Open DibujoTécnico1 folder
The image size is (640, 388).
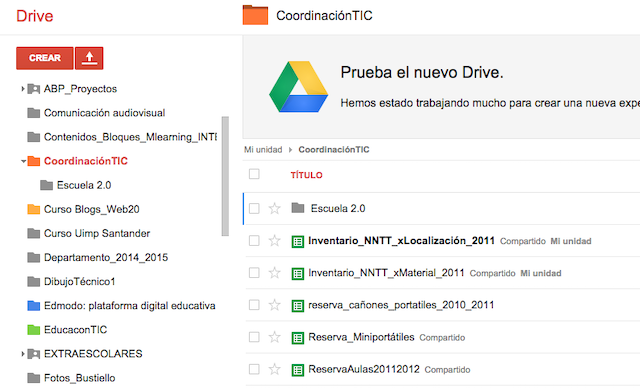(80, 282)
